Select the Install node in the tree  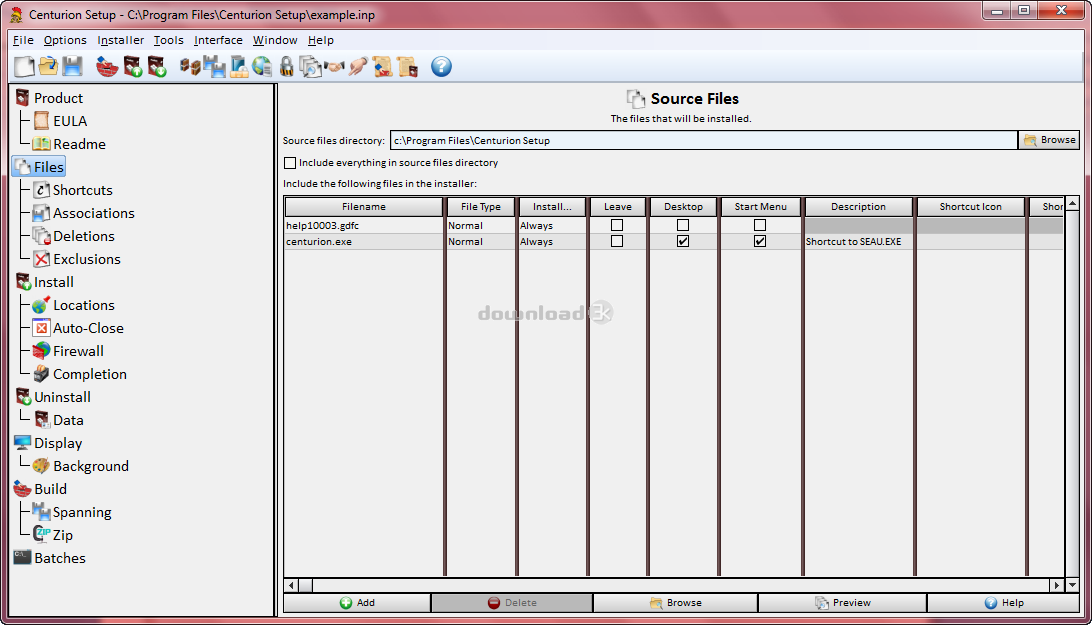click(x=45, y=282)
